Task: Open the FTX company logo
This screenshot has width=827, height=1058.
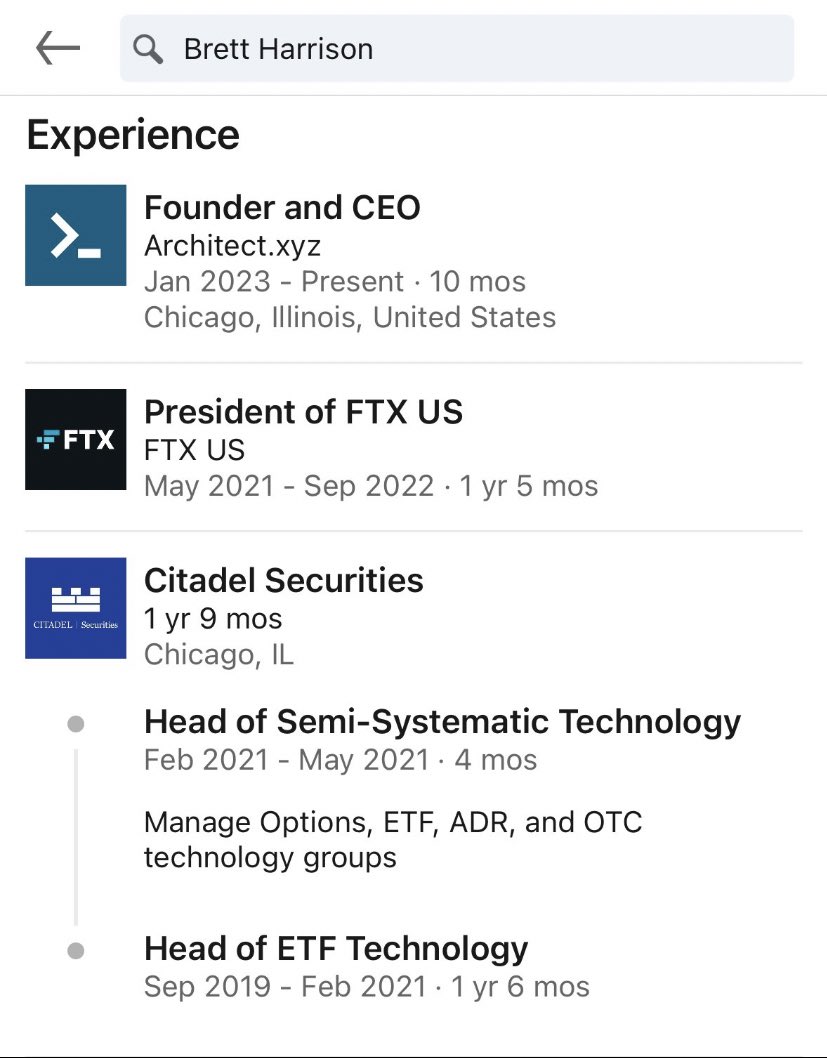Action: [x=76, y=439]
